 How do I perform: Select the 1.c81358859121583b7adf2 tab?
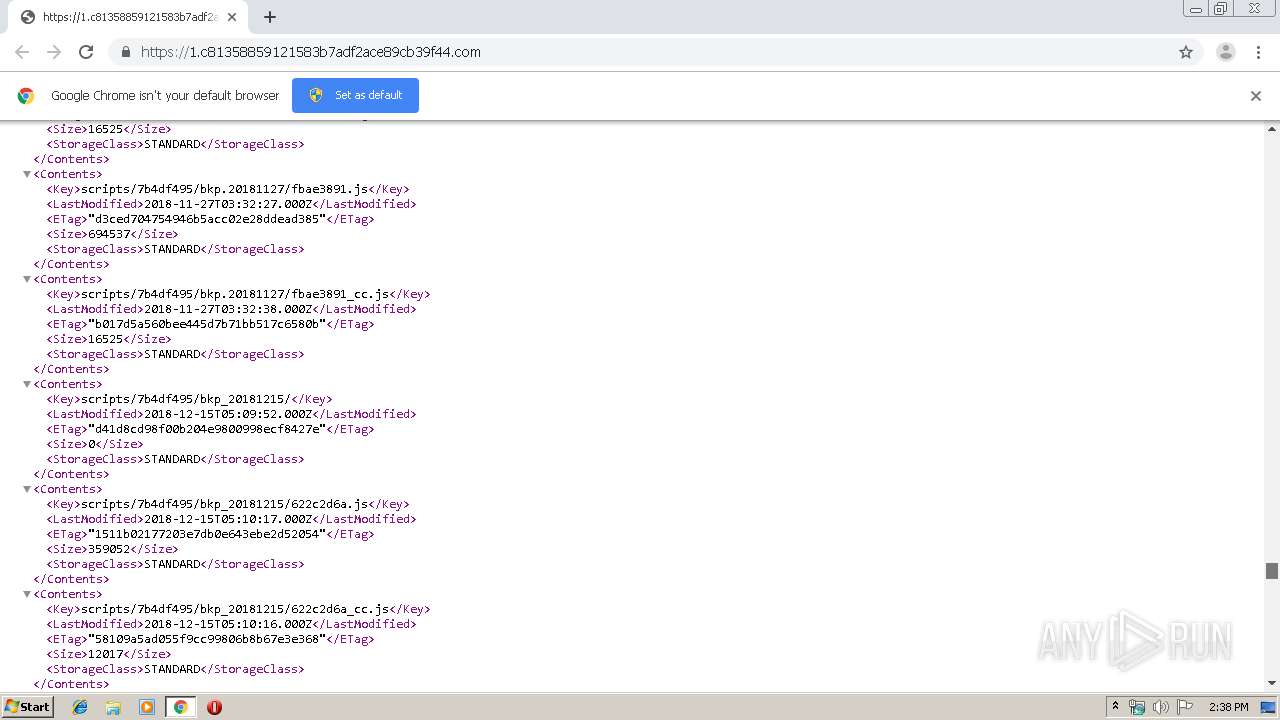coord(128,17)
